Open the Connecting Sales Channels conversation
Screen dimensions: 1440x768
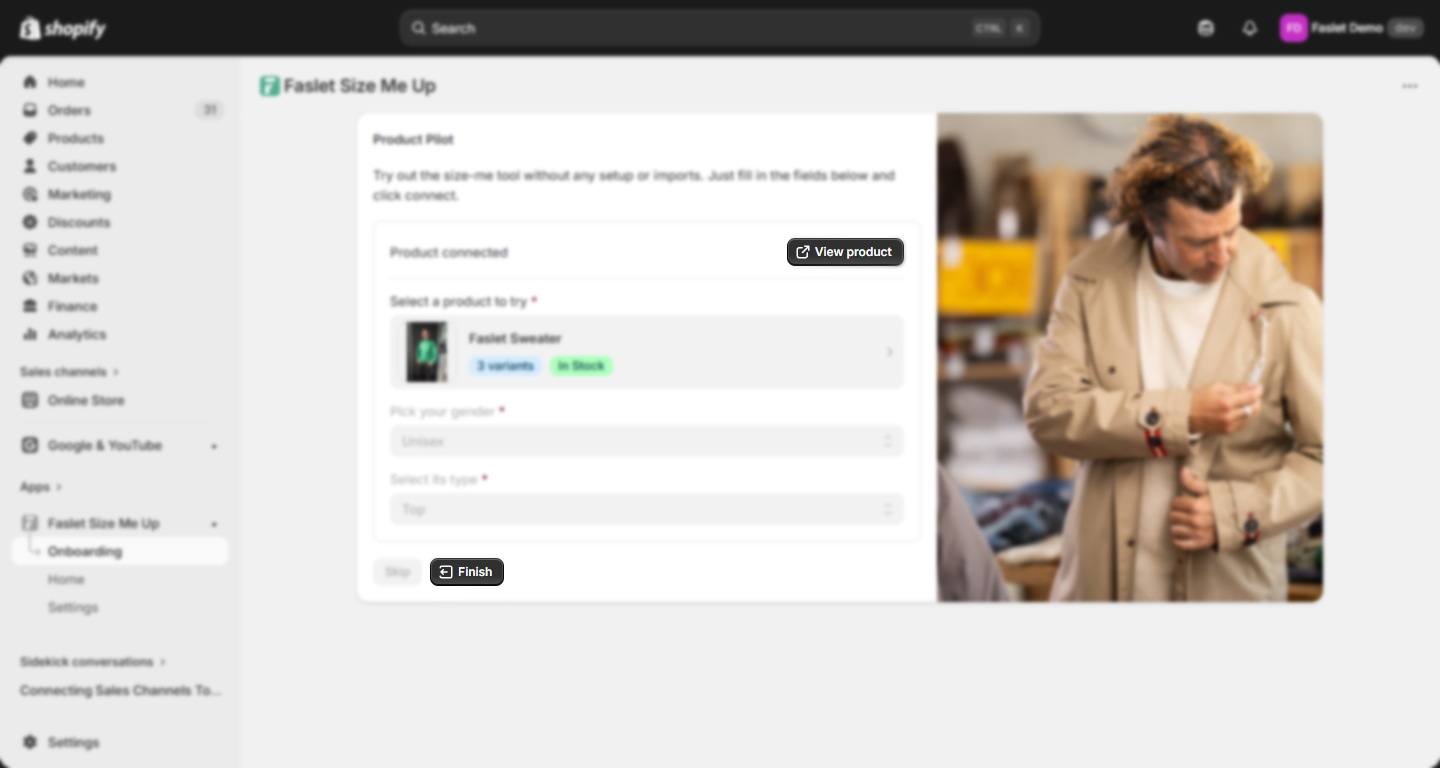click(x=120, y=690)
